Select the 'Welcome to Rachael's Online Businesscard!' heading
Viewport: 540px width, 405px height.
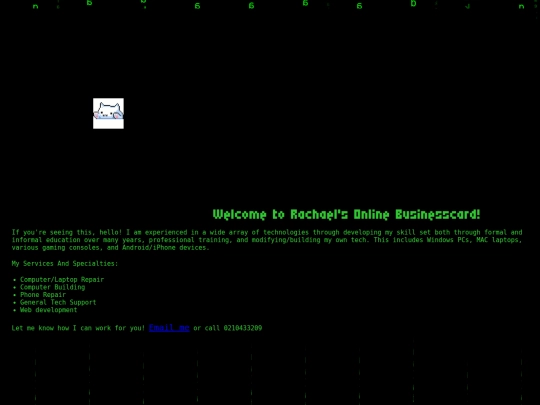(x=346, y=214)
